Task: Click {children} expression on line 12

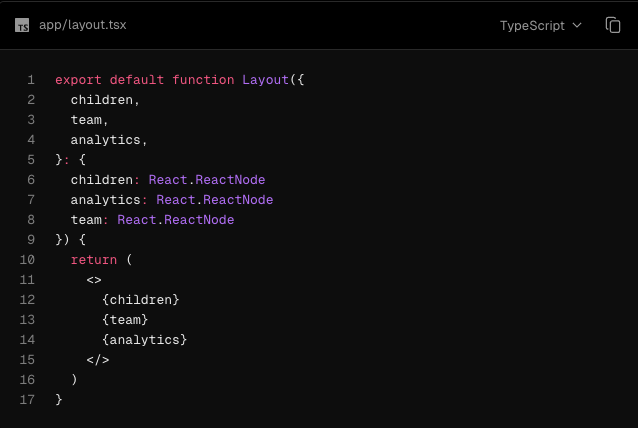Action: tap(140, 300)
